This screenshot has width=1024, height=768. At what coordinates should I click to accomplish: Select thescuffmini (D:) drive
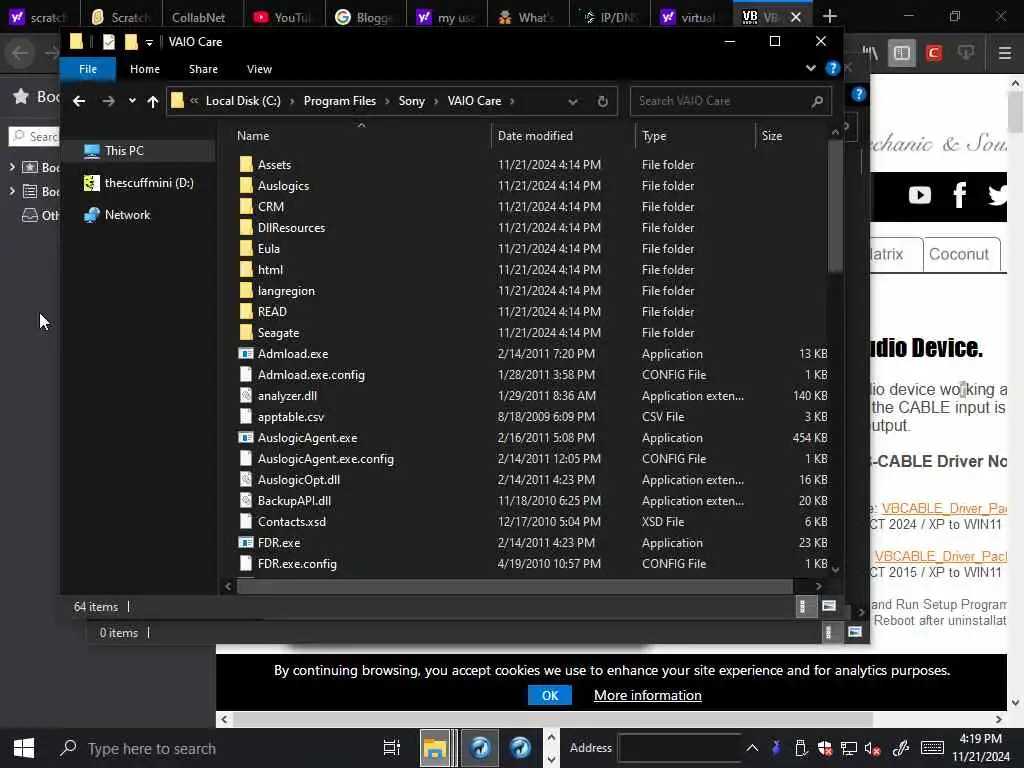[140, 183]
